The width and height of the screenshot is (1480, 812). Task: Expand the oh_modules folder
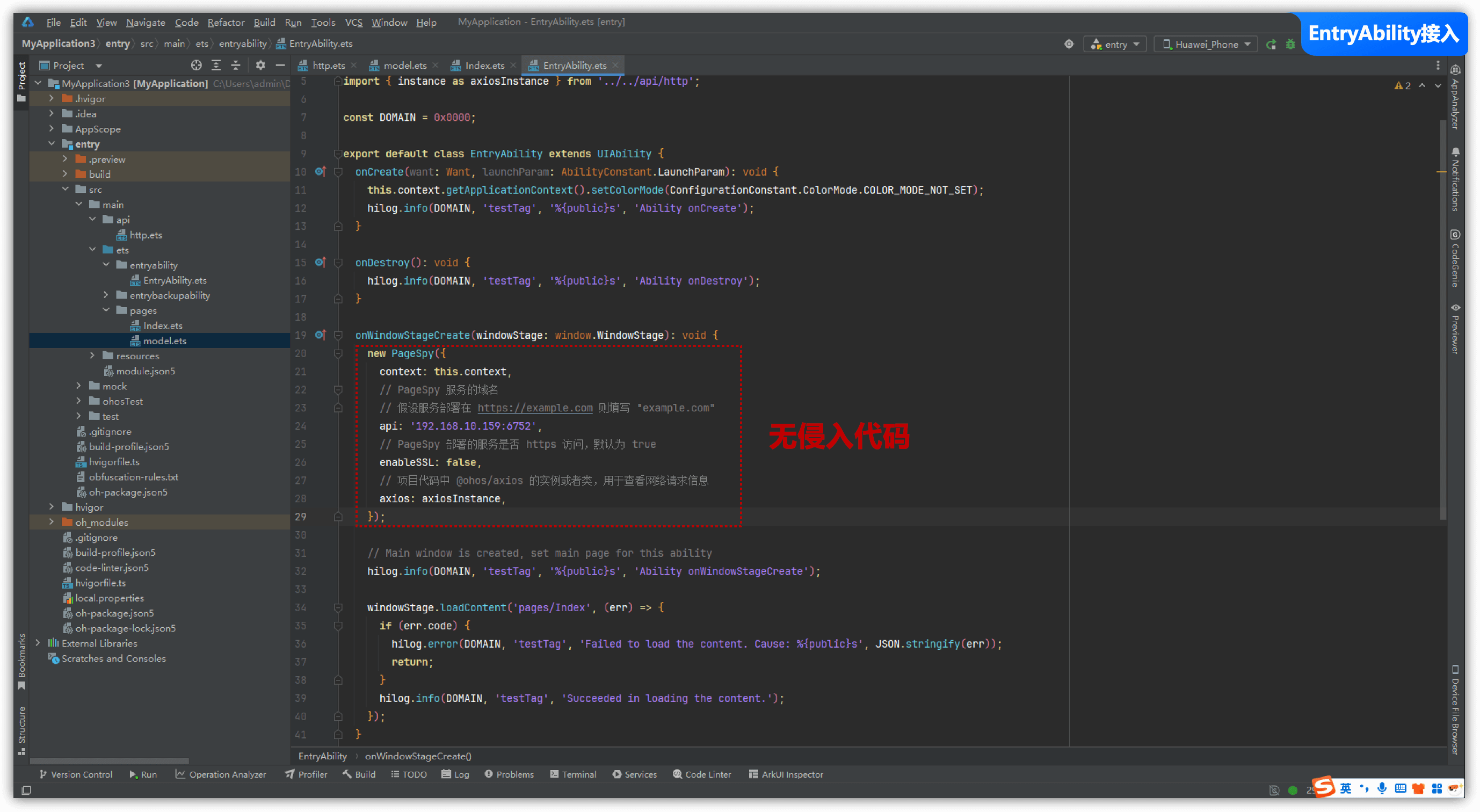coord(52,522)
